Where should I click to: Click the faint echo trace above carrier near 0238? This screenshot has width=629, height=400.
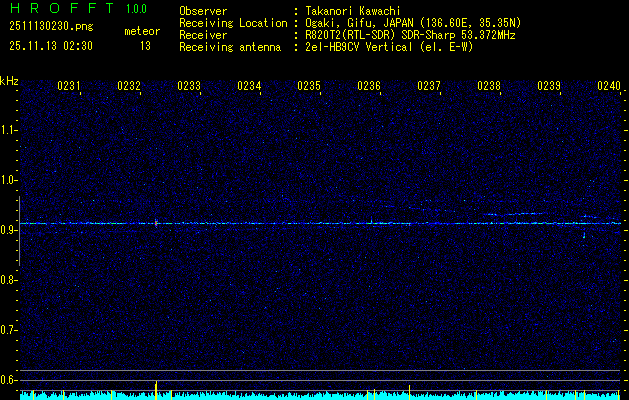tap(515, 214)
